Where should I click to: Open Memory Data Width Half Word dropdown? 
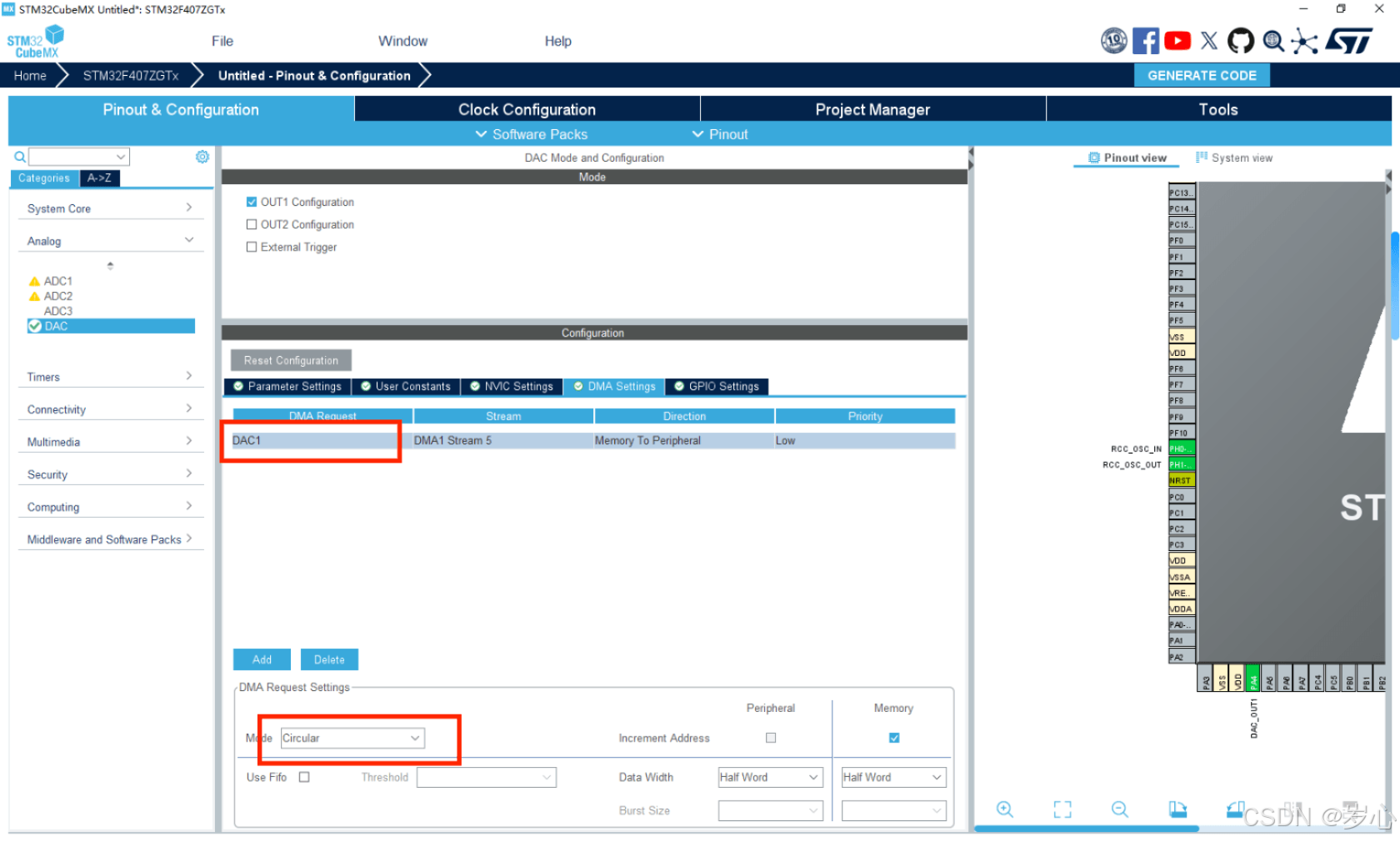coord(894,777)
